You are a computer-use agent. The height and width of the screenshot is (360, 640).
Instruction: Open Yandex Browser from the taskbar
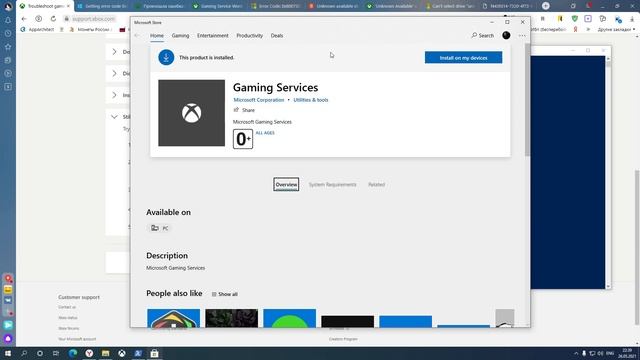[89, 353]
